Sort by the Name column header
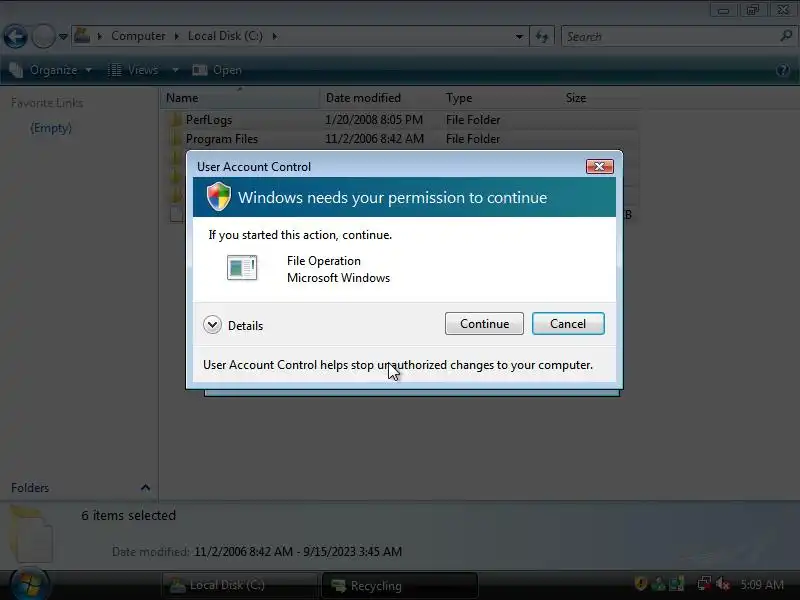 pyautogui.click(x=240, y=98)
